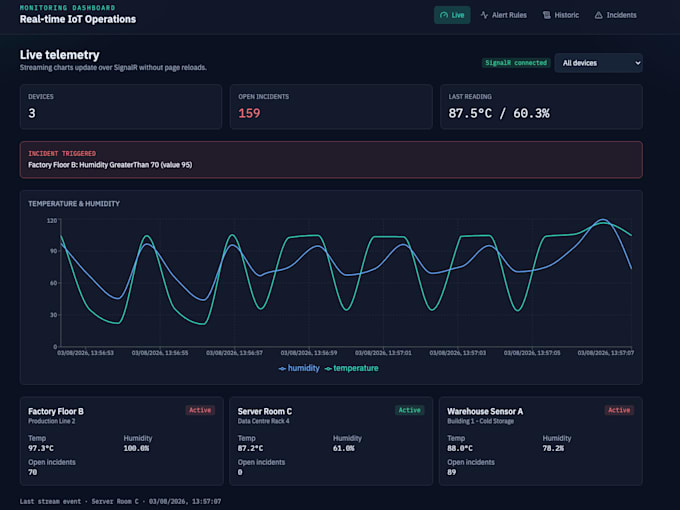Click the humidity legend marker icon
The width and height of the screenshot is (680, 510).
tap(282, 369)
